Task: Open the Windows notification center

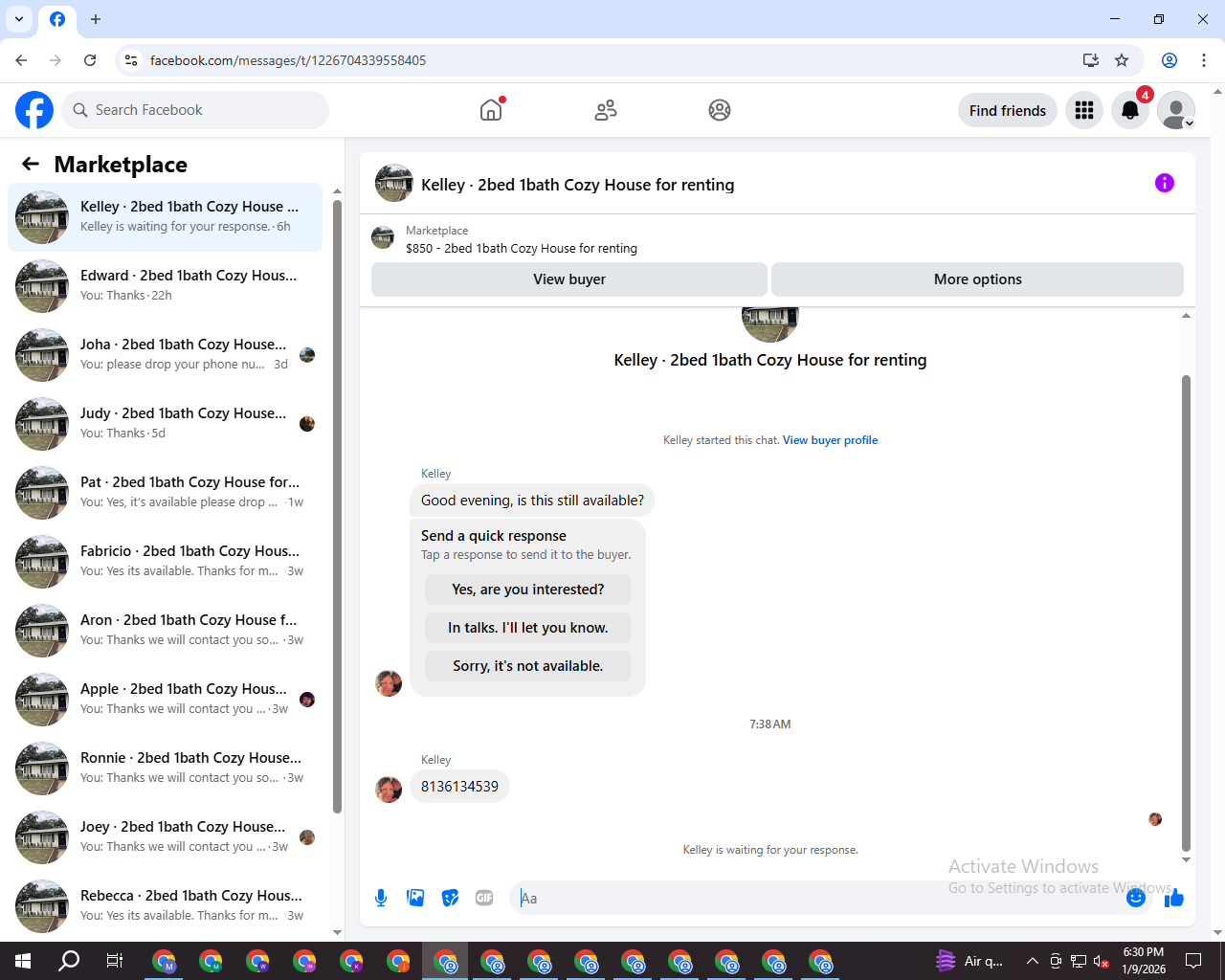Action: tap(1193, 961)
